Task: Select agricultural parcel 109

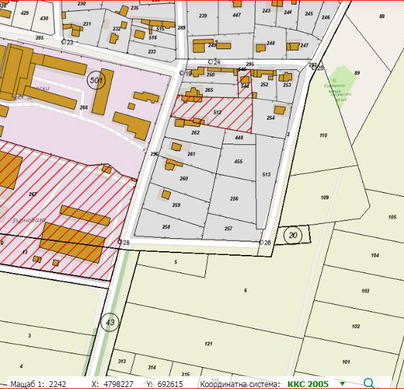Action: click(325, 197)
